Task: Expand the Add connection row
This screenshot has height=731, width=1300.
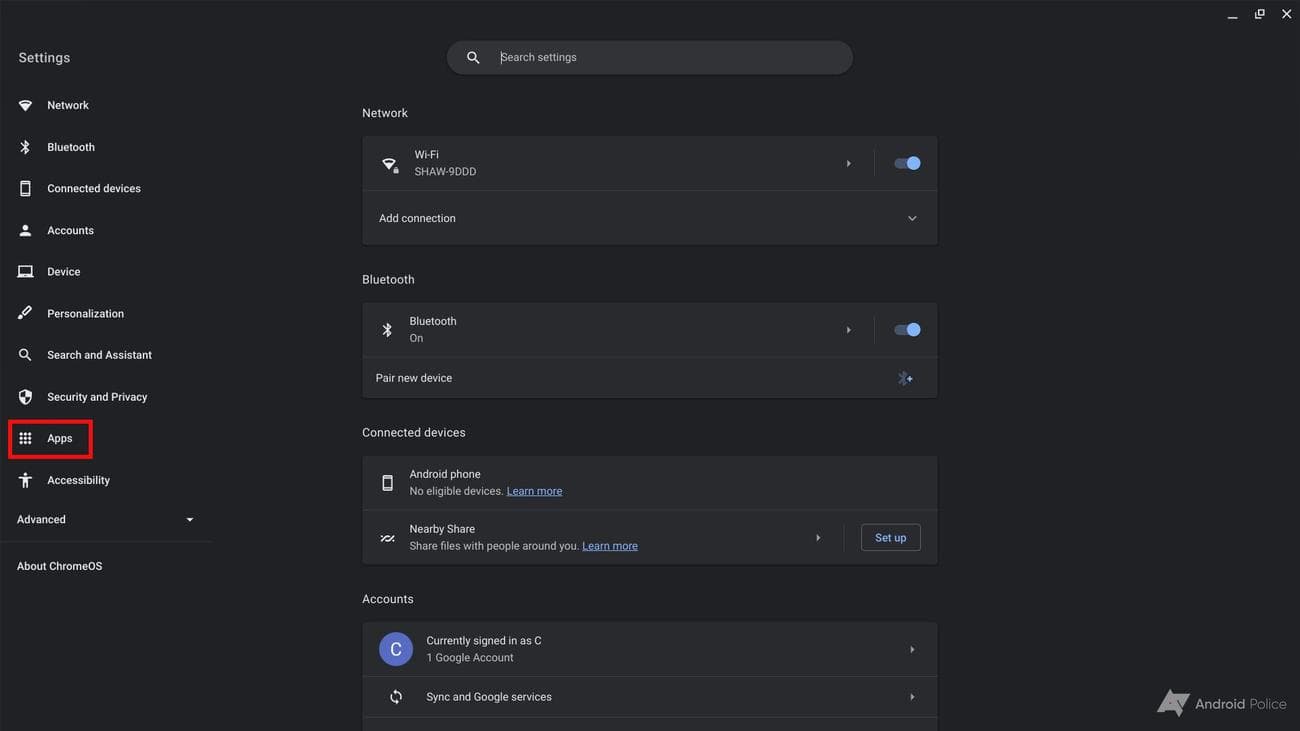Action: pos(911,218)
